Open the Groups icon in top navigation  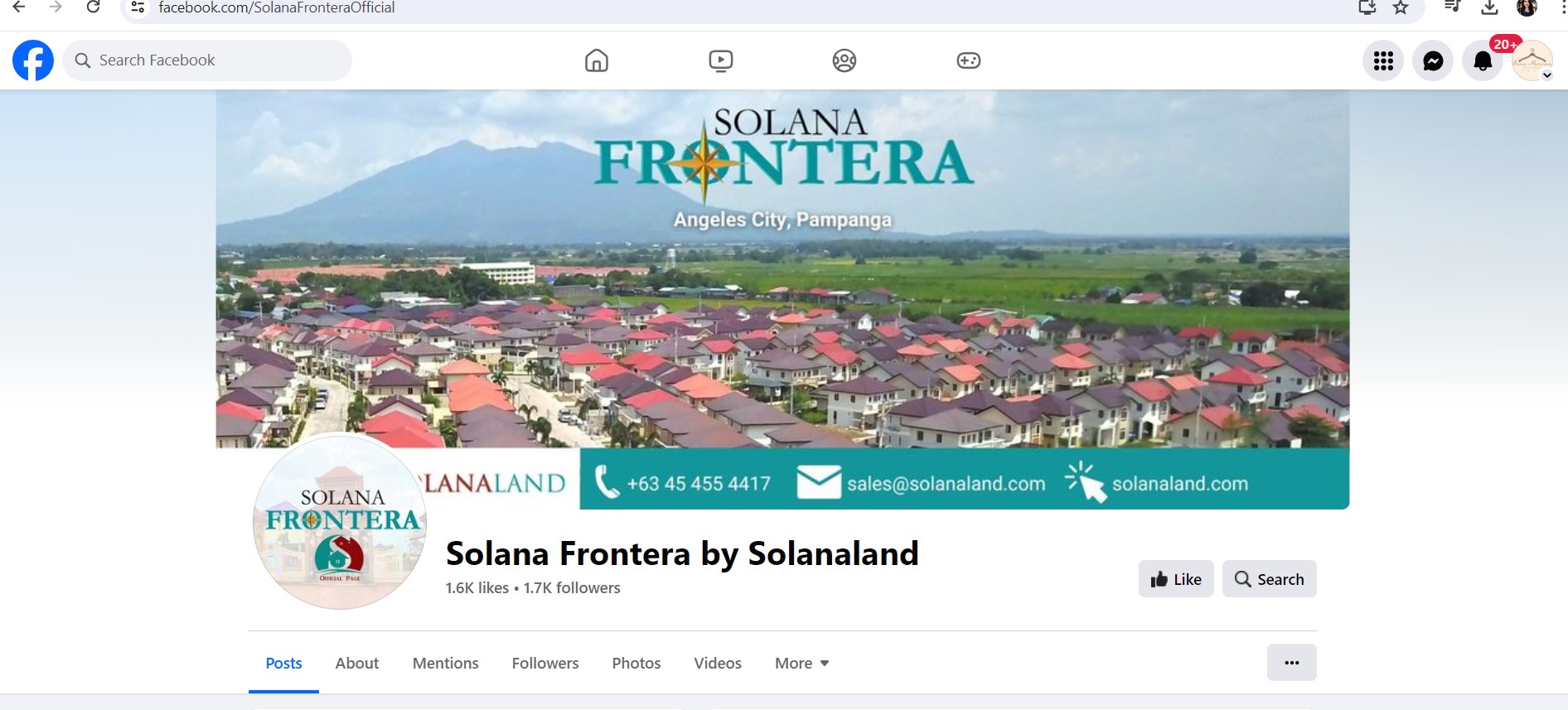tap(844, 60)
